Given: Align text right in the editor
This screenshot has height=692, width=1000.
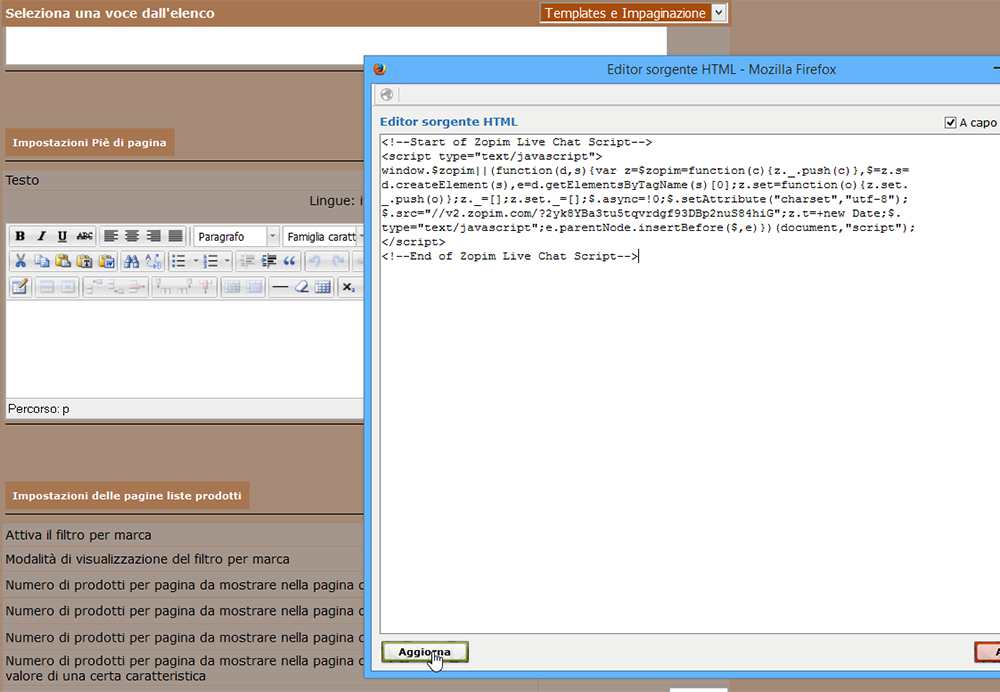Looking at the screenshot, I should [154, 237].
